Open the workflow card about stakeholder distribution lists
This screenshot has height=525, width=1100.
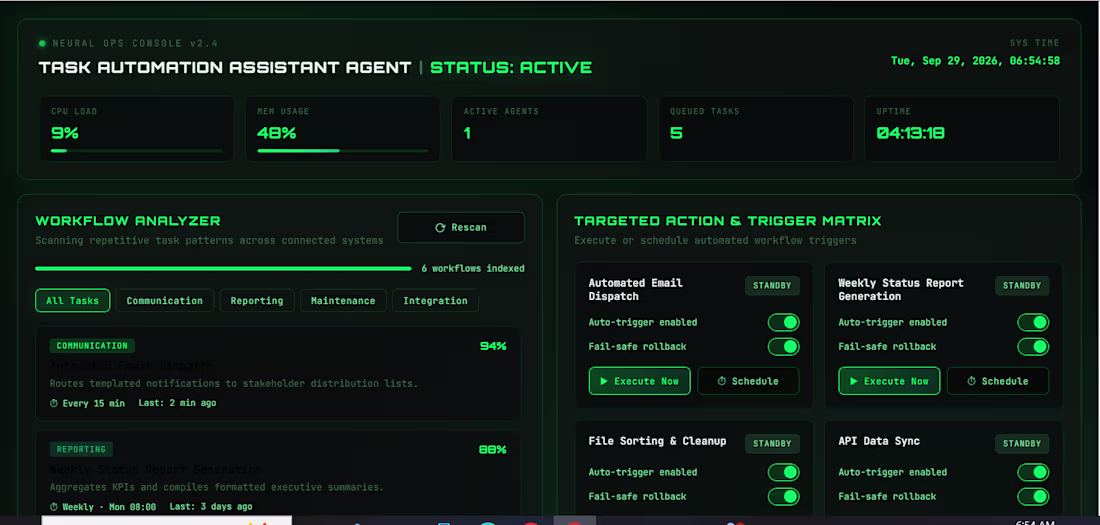tap(278, 373)
